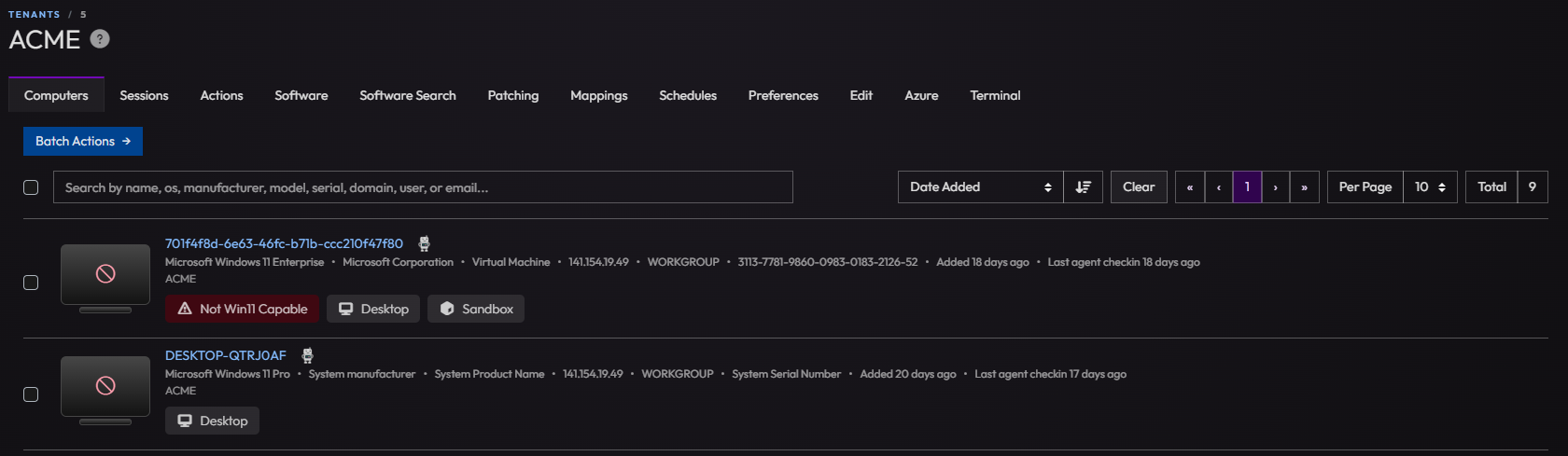Click the Clear button
Screen dimensions: 1568x456
tap(1139, 187)
